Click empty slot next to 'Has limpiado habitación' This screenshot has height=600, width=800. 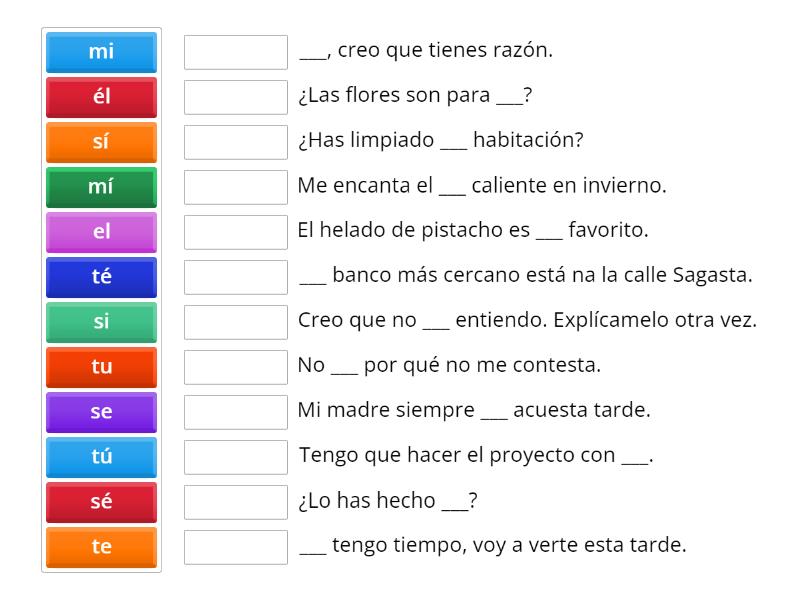(x=236, y=142)
